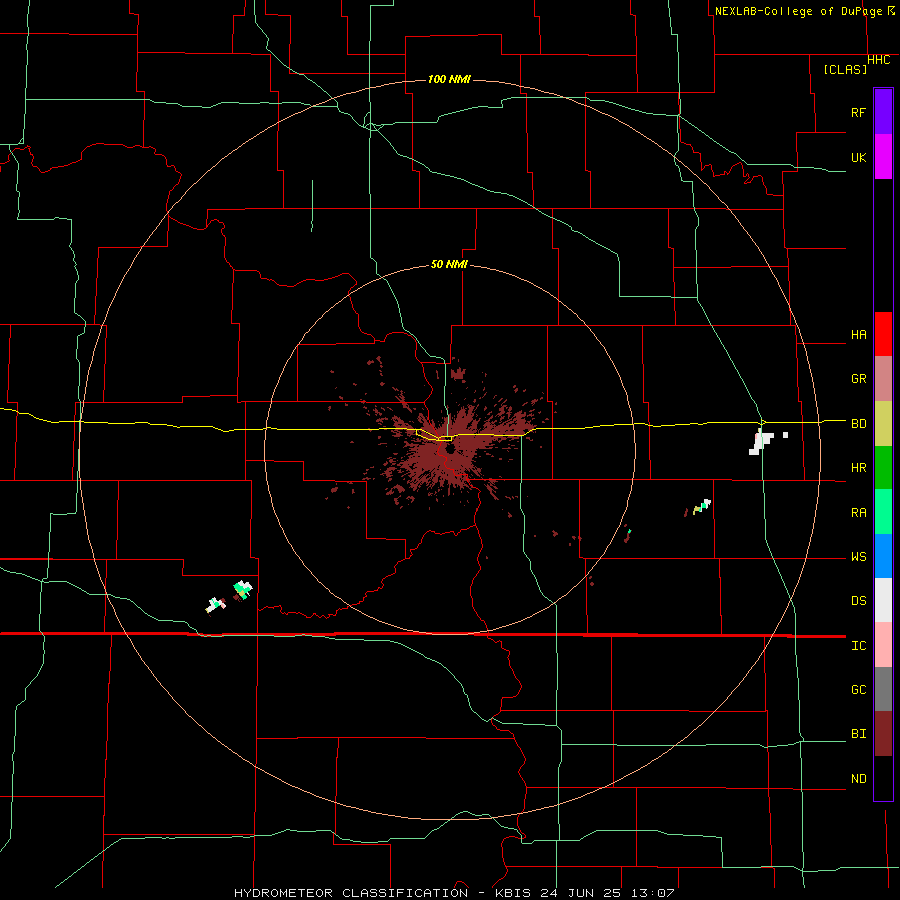Click the 'RF' legend label

pyautogui.click(x=858, y=112)
